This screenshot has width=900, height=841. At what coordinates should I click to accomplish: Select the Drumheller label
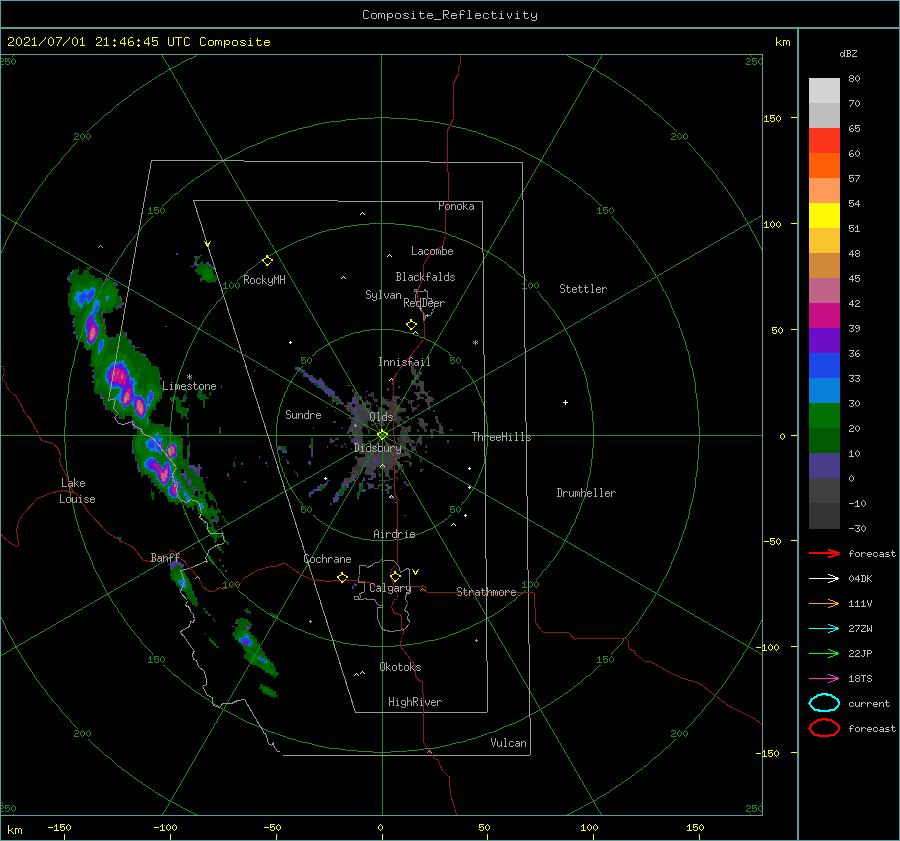pyautogui.click(x=586, y=493)
